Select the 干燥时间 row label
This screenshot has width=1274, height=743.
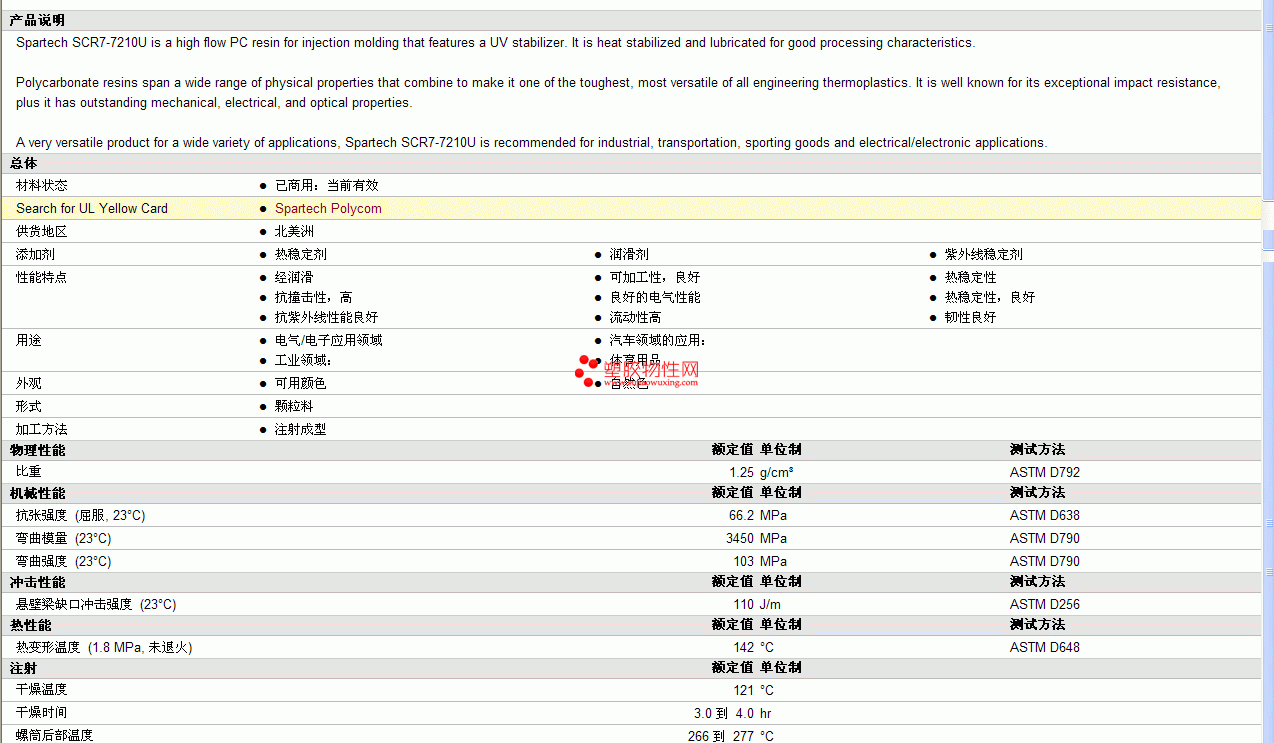click(42, 712)
